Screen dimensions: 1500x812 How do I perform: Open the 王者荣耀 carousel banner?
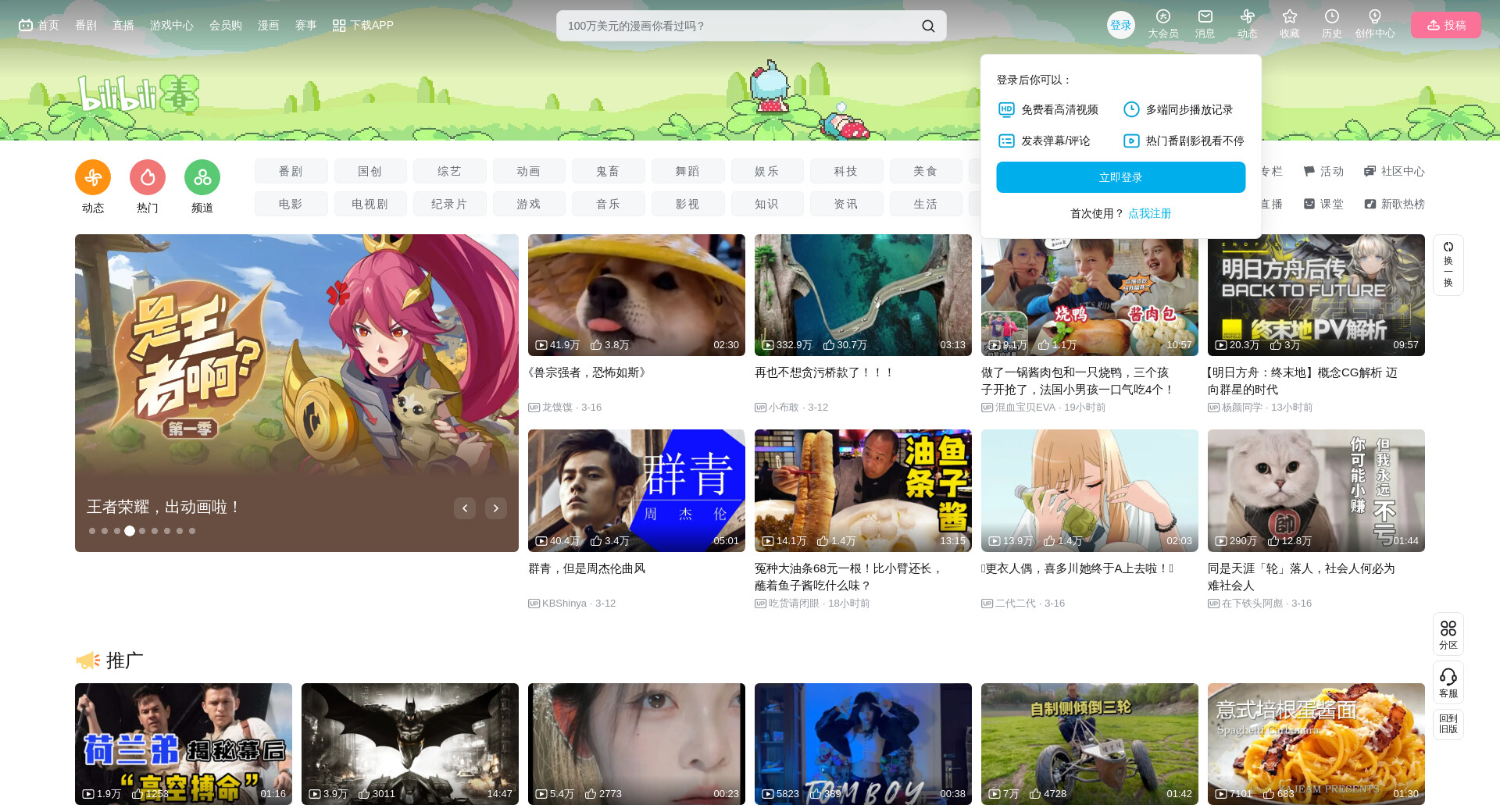point(297,393)
